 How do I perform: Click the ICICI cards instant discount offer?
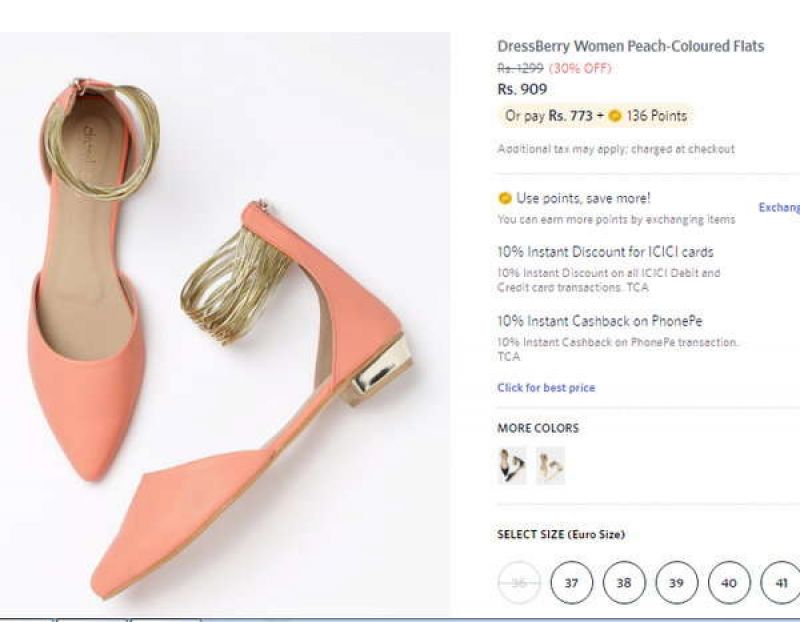[x=605, y=252]
